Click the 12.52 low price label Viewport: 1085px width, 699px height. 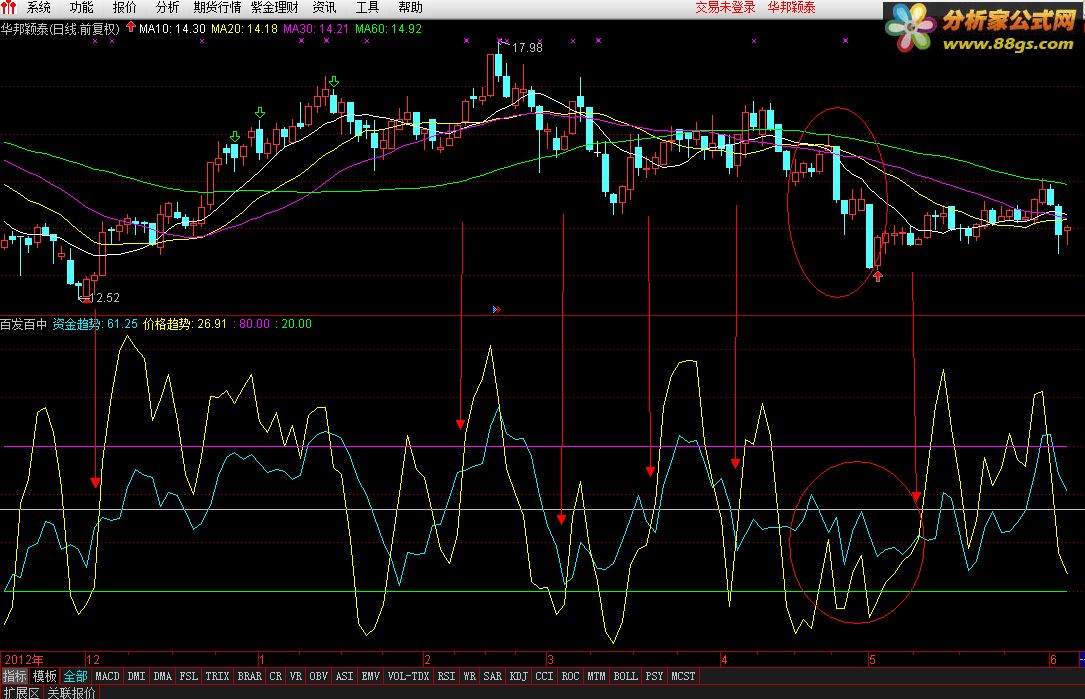[104, 298]
